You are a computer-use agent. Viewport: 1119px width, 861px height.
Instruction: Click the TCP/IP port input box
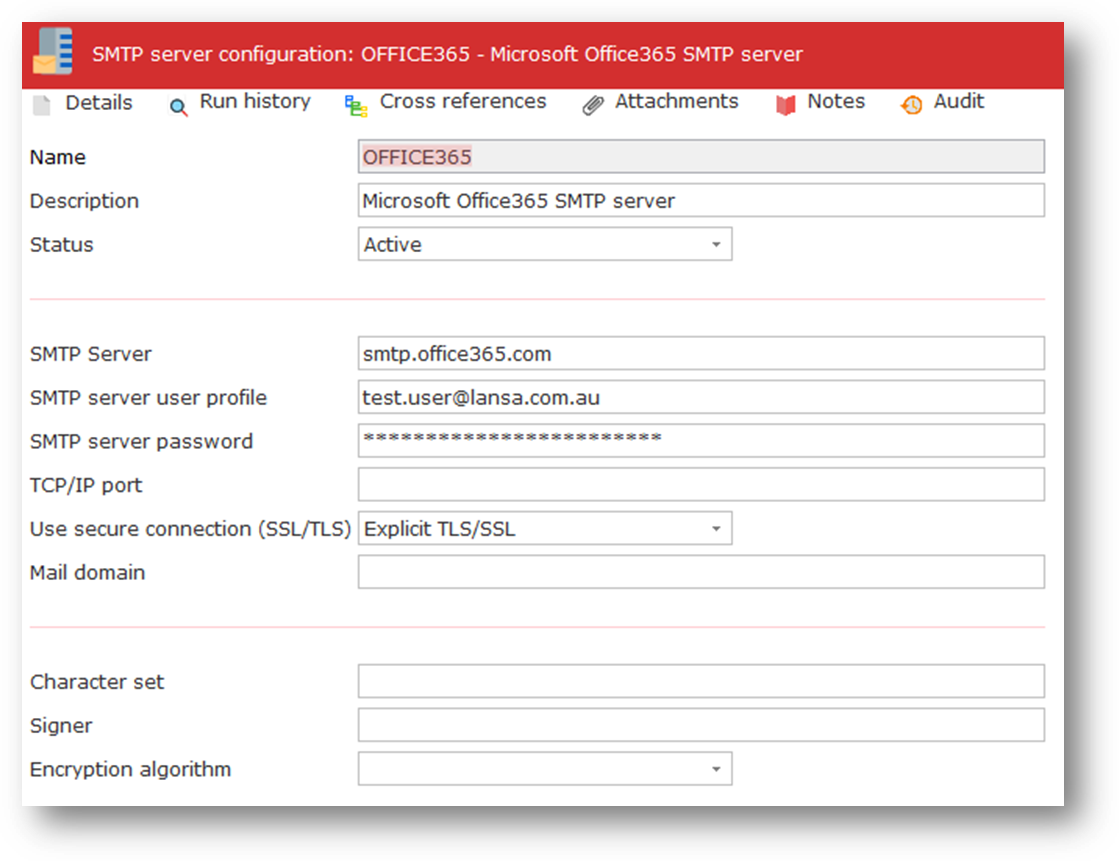pyautogui.click(x=700, y=485)
